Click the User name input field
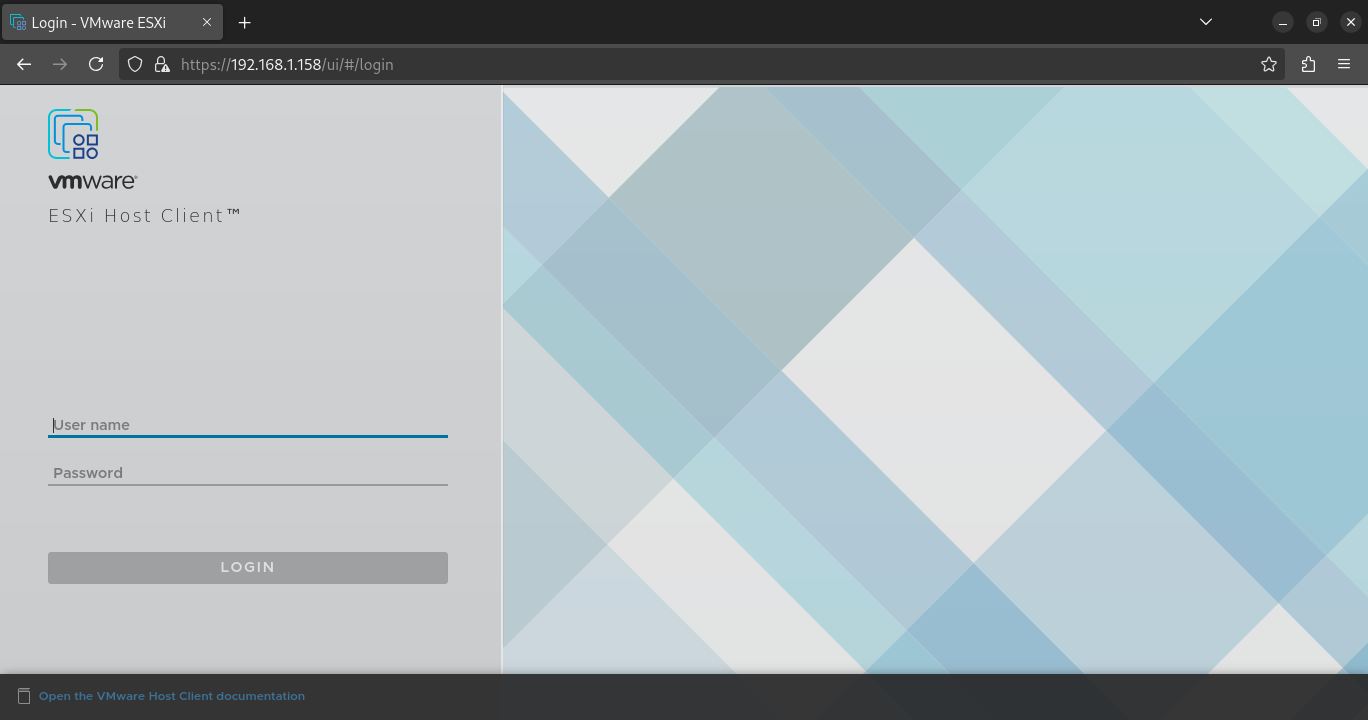 click(x=247, y=425)
